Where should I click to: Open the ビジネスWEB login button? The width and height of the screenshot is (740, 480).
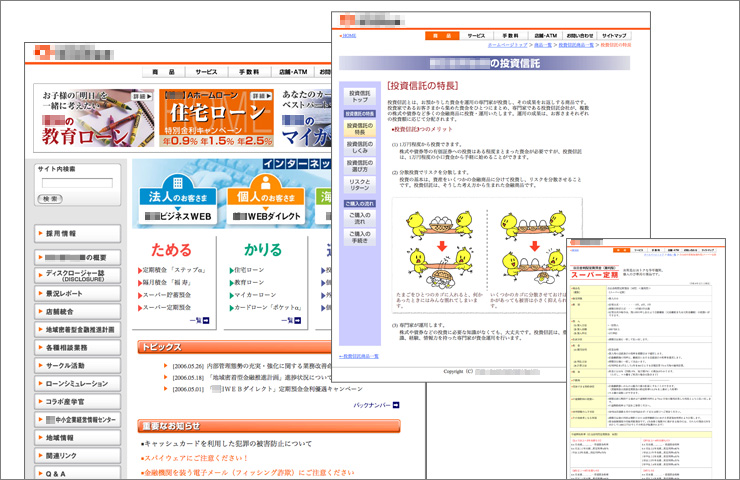[x=178, y=216]
